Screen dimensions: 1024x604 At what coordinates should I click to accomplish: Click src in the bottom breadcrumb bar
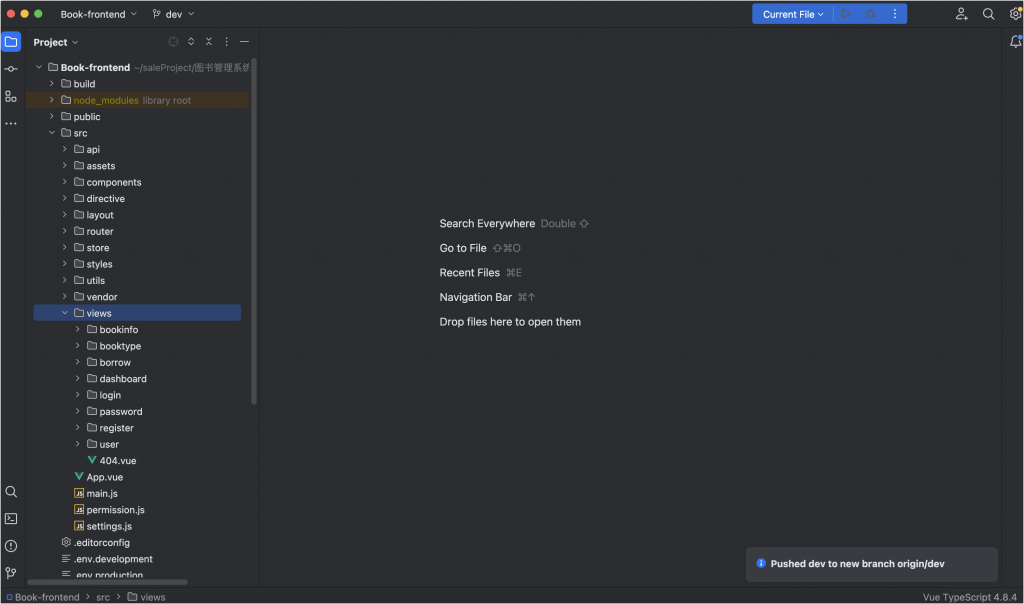tap(103, 597)
